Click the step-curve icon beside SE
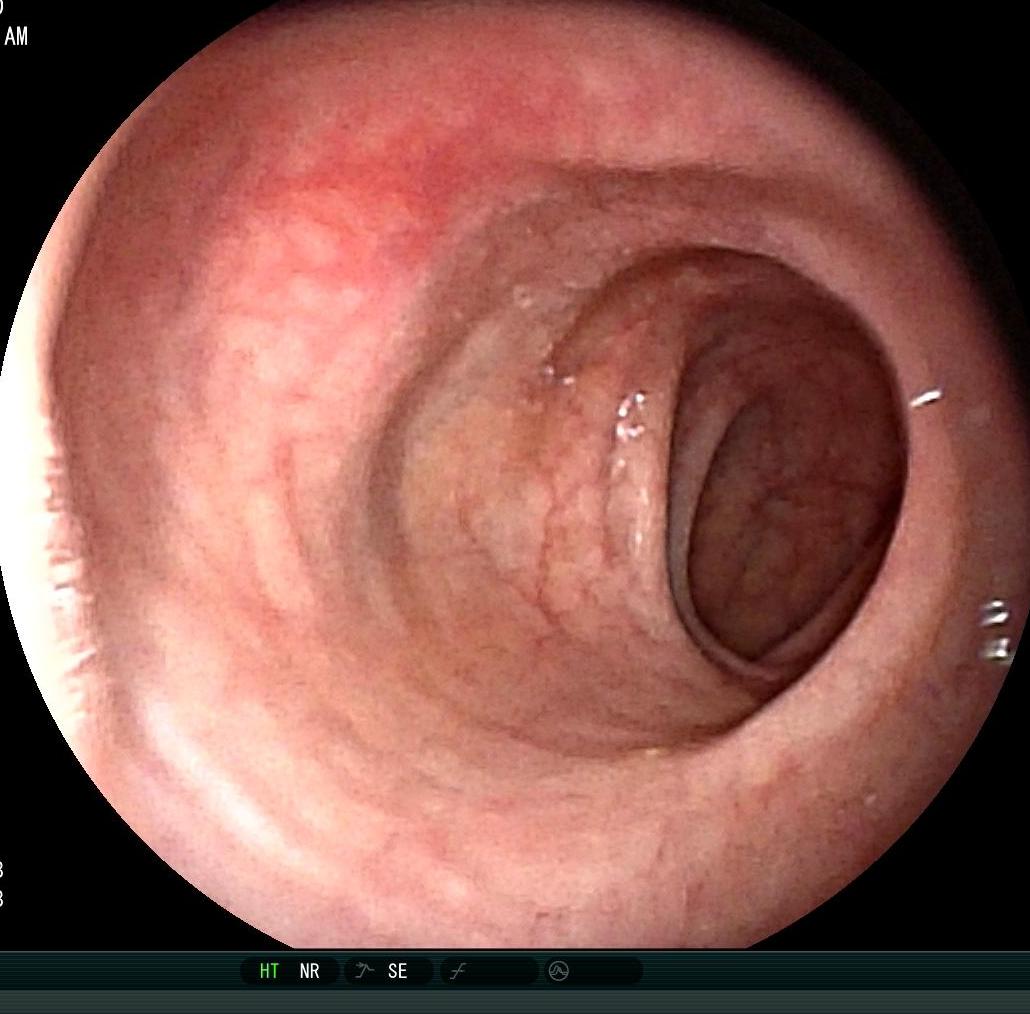The height and width of the screenshot is (1014, 1030). [x=365, y=970]
